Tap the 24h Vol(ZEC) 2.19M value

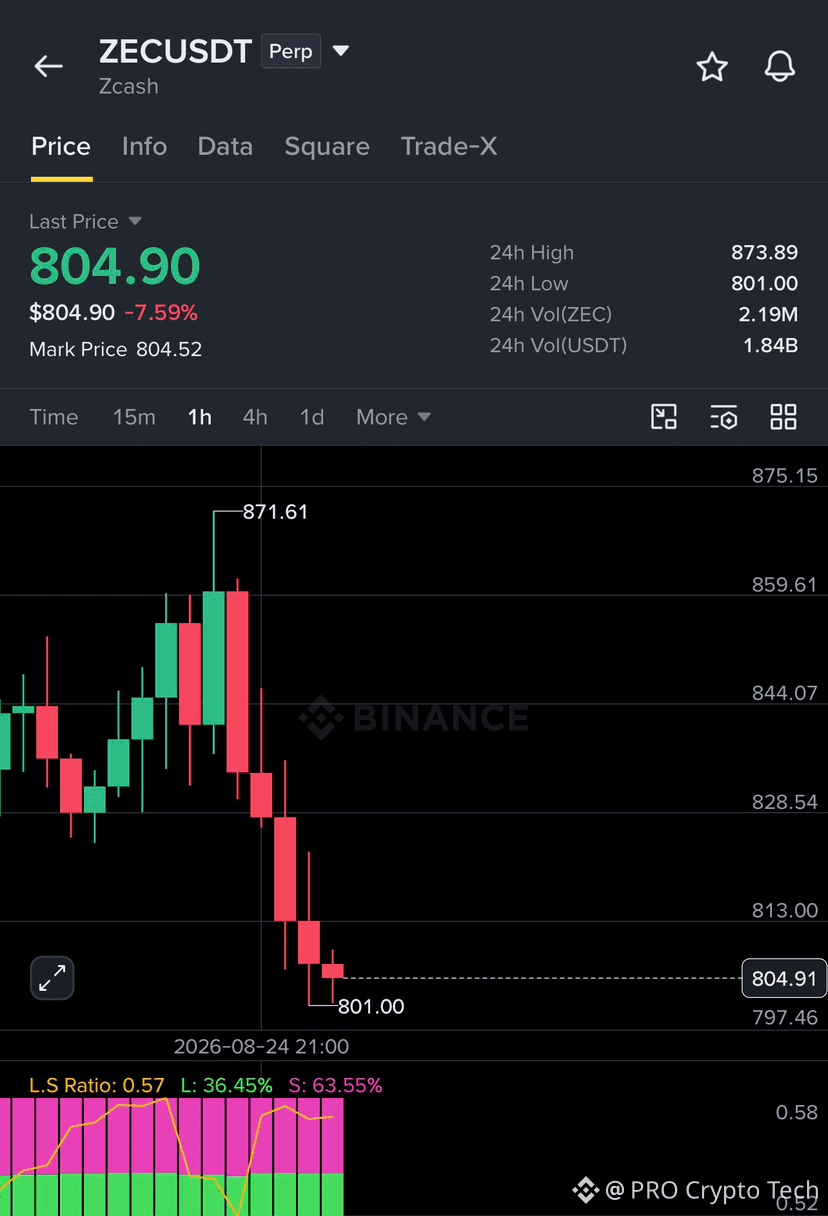(x=768, y=314)
